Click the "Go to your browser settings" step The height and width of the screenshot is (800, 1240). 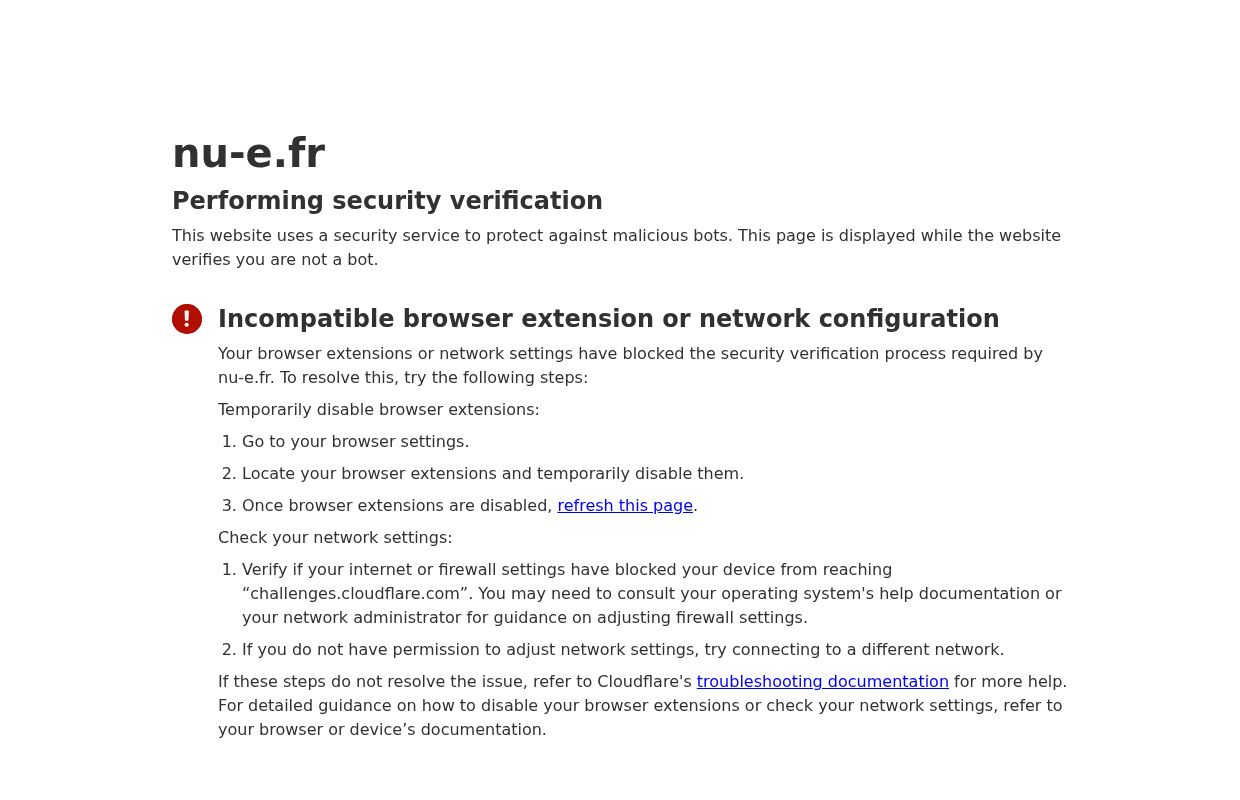tap(355, 442)
